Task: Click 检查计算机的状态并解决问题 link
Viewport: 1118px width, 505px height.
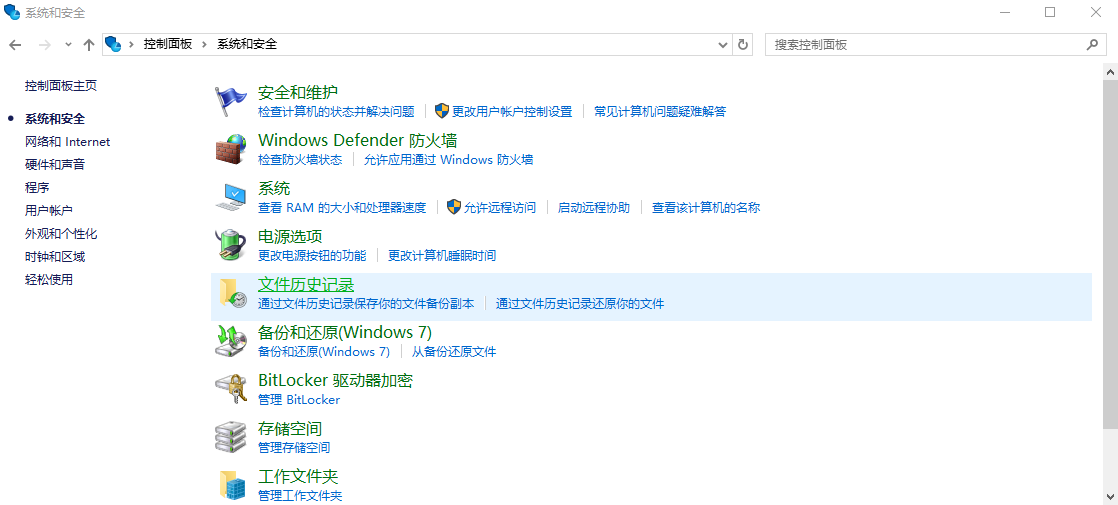Action: pyautogui.click(x=336, y=111)
